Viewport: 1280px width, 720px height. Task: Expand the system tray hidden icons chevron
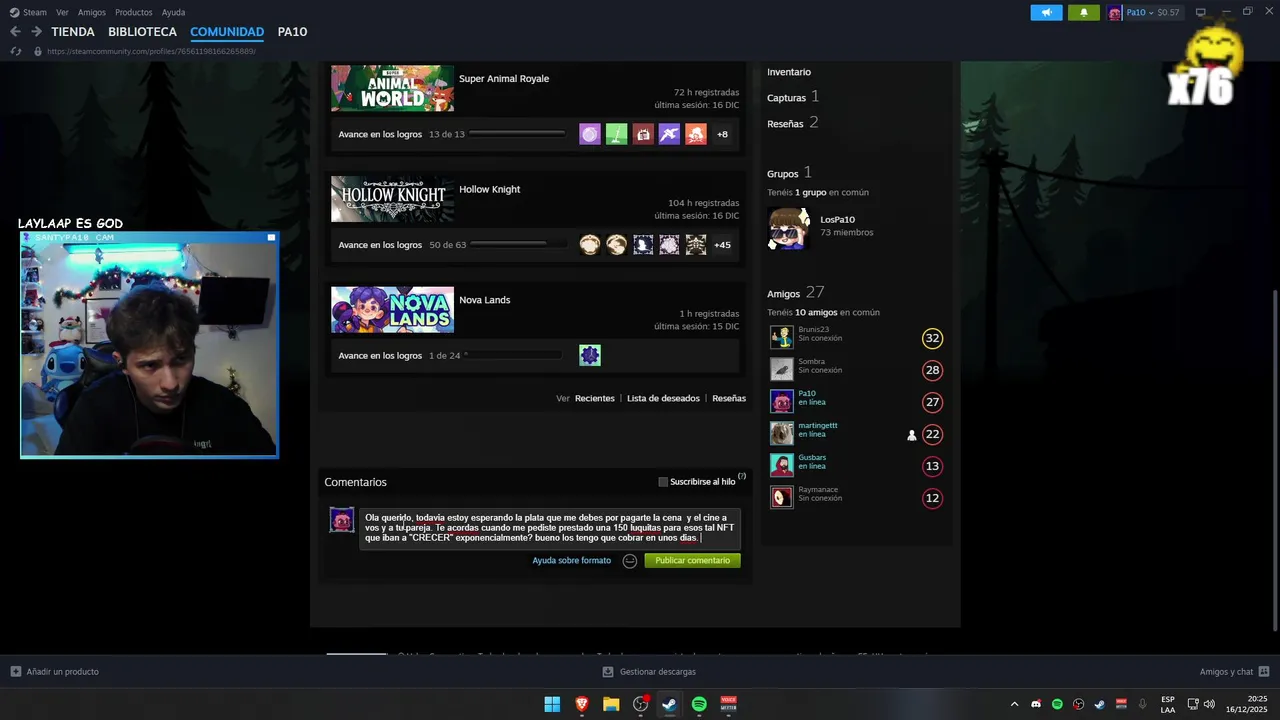click(x=1014, y=704)
